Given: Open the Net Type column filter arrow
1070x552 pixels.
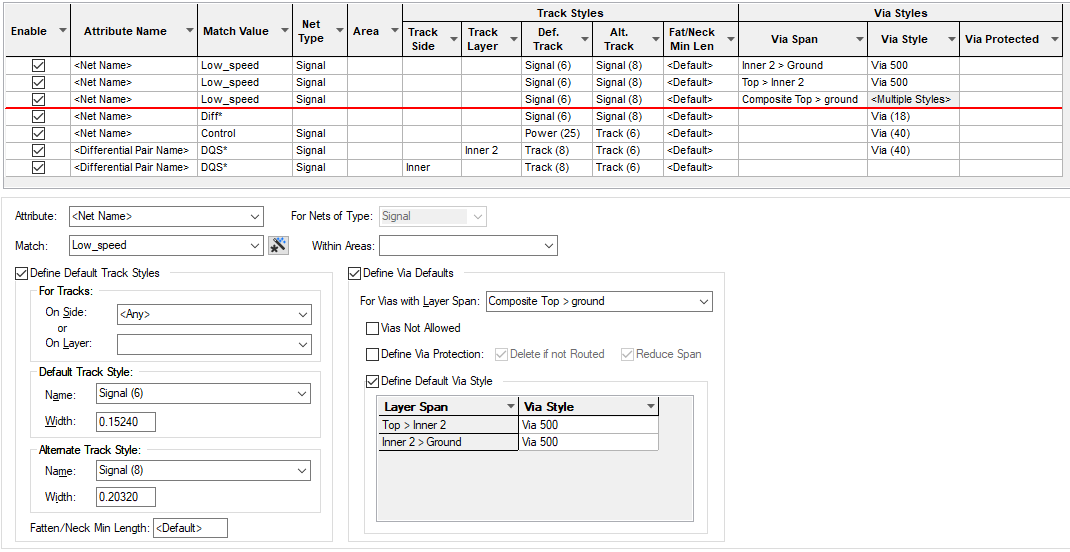Looking at the screenshot, I should coord(338,31).
